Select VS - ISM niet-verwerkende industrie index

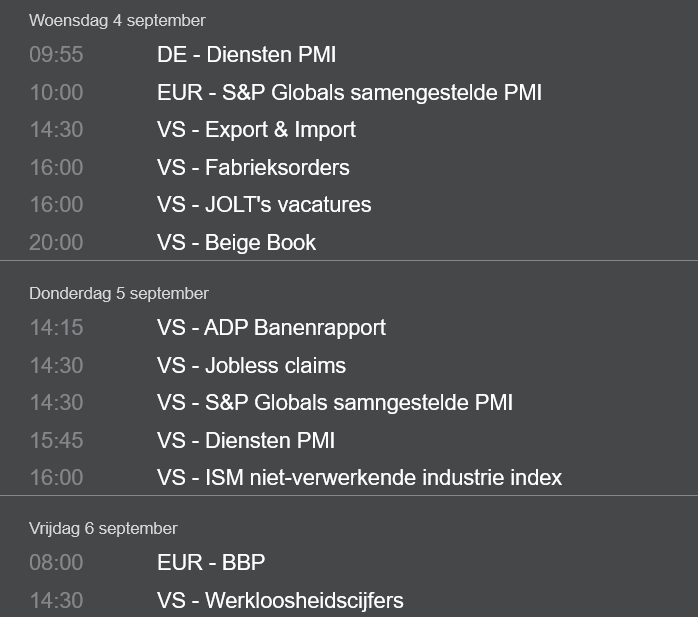click(x=360, y=478)
